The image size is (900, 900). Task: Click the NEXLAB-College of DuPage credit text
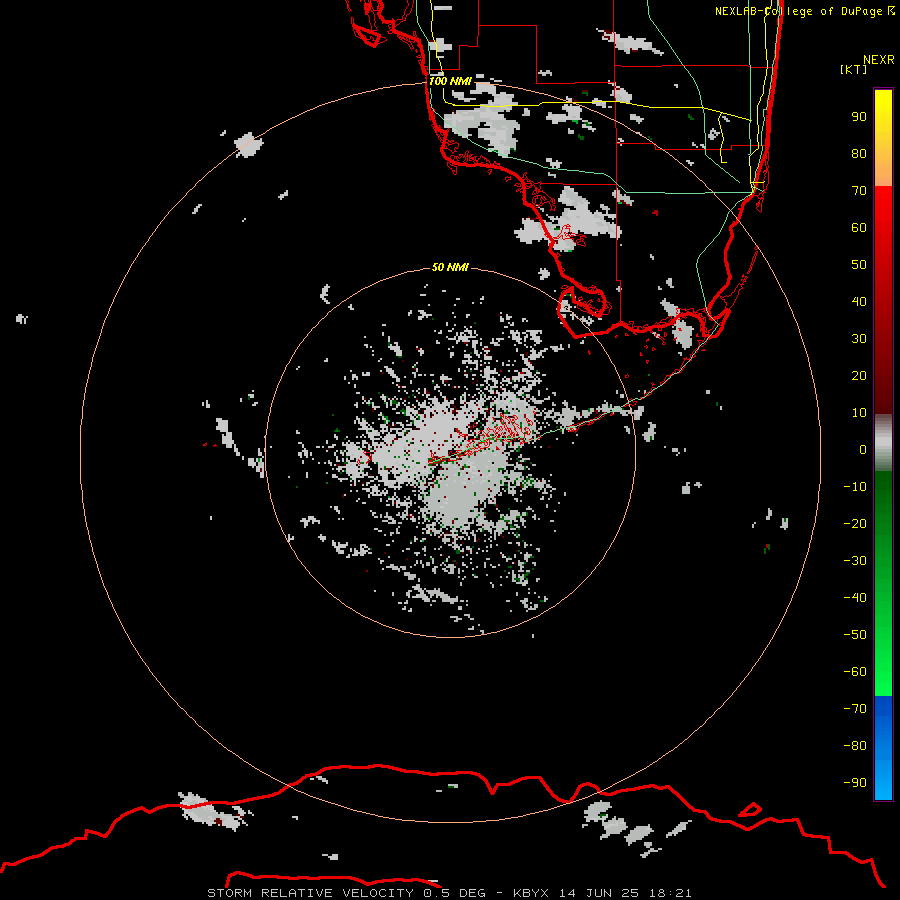point(804,11)
